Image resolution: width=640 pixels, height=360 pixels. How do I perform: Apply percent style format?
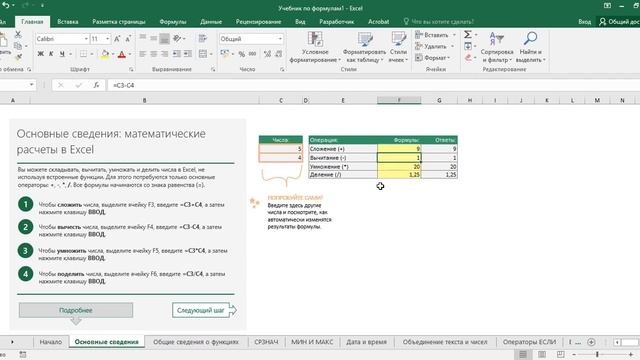[x=242, y=54]
